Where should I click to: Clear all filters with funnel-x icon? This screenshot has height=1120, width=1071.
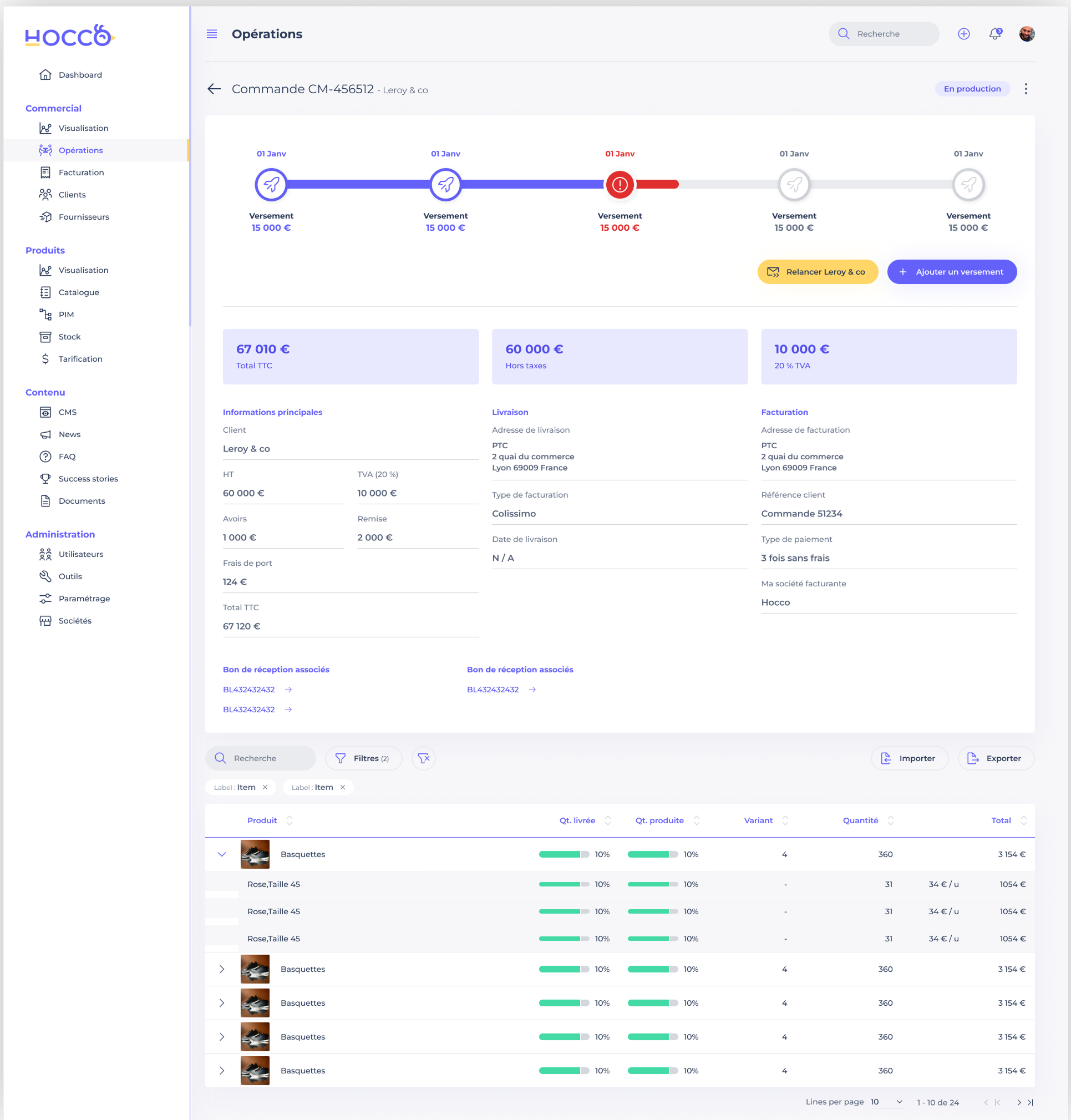(x=424, y=758)
